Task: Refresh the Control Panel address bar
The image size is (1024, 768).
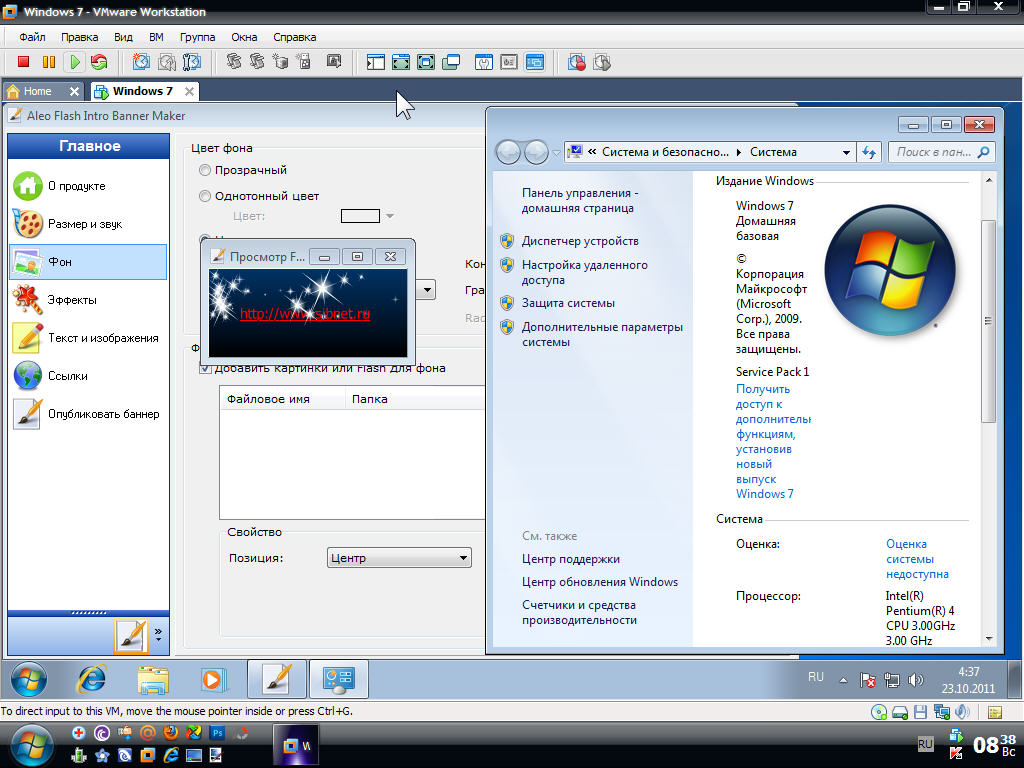Action: [x=869, y=152]
